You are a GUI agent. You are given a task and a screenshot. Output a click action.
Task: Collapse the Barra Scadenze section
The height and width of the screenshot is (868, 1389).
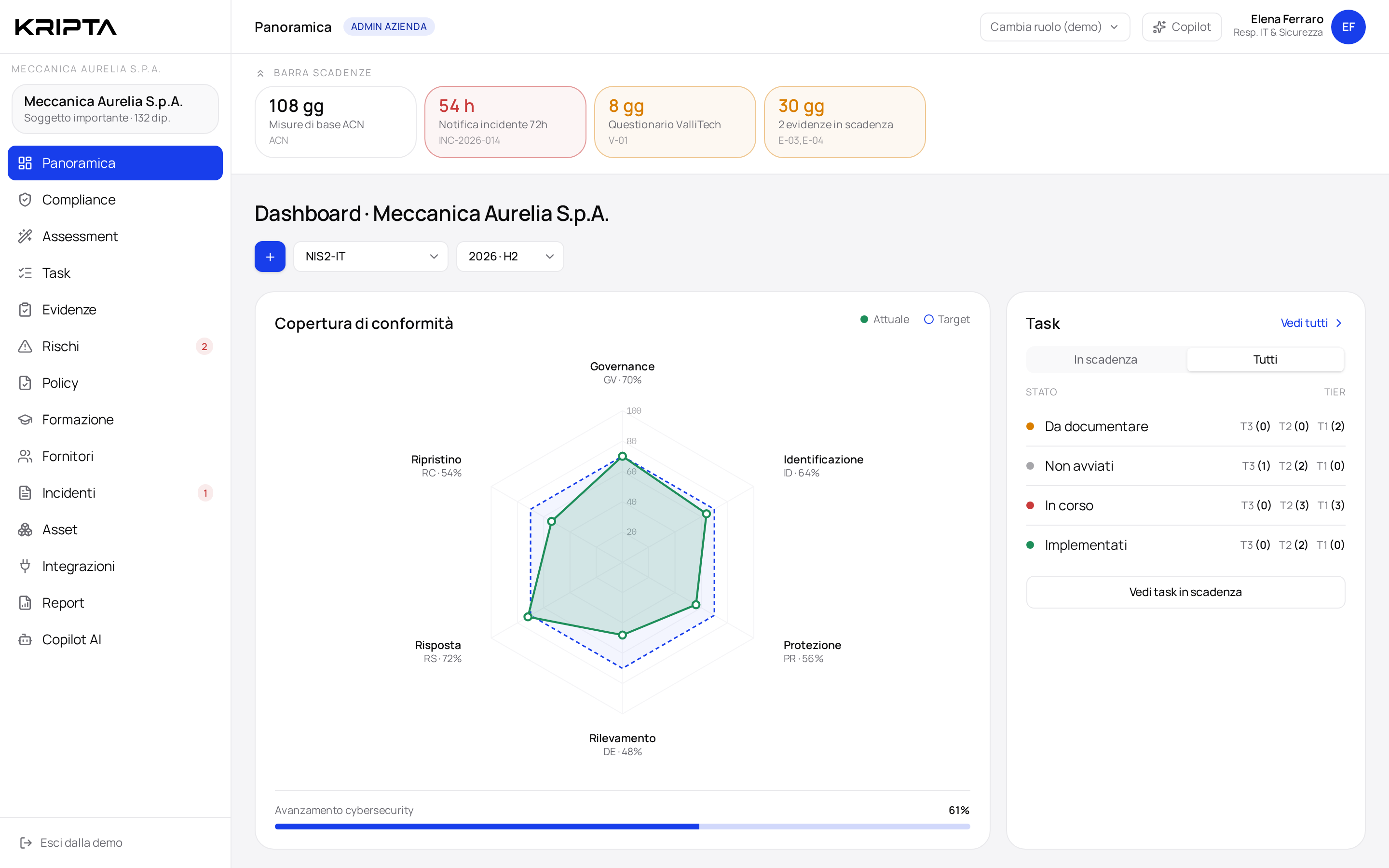[x=260, y=73]
